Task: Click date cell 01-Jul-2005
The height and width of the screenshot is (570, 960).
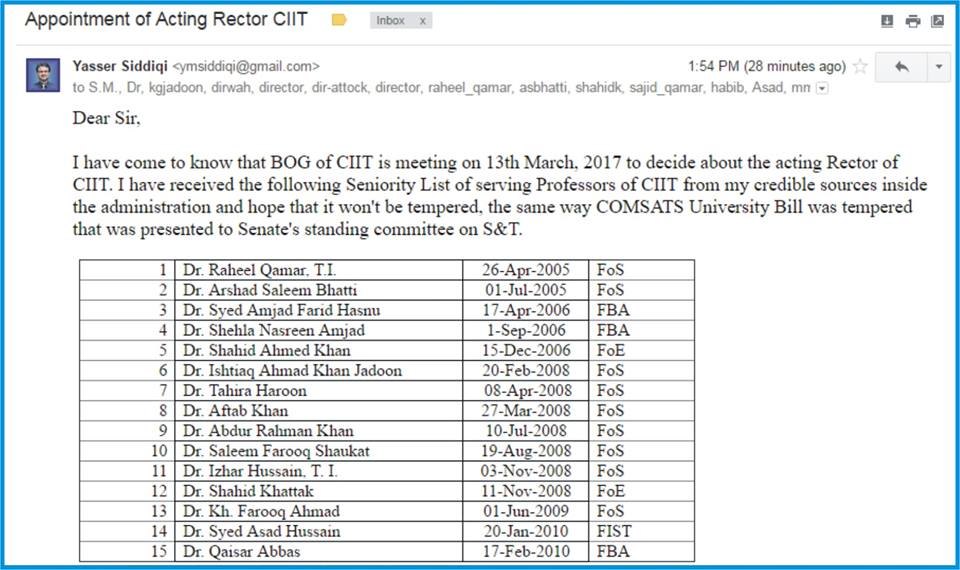Action: pos(526,290)
